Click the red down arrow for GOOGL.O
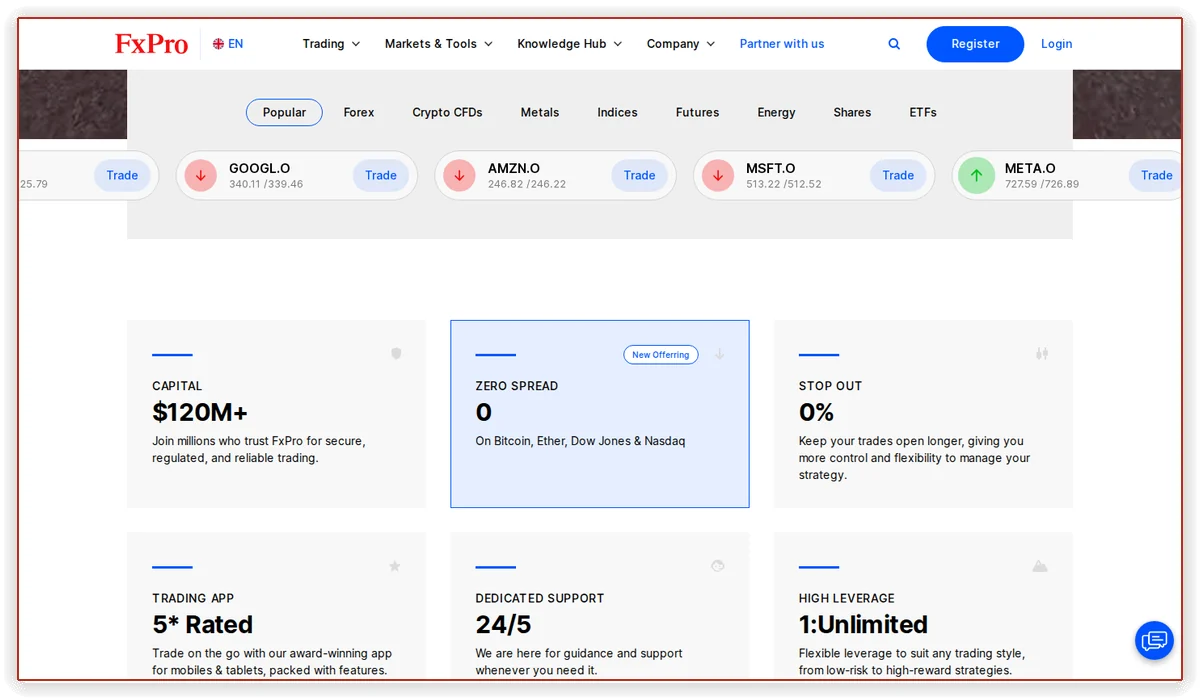The width and height of the screenshot is (1200, 698). click(x=201, y=176)
